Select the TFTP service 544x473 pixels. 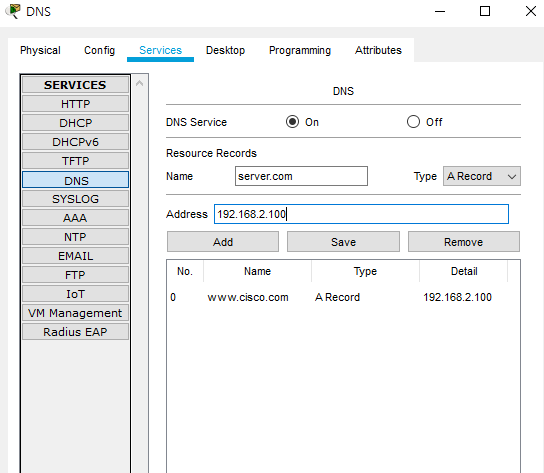[75, 161]
